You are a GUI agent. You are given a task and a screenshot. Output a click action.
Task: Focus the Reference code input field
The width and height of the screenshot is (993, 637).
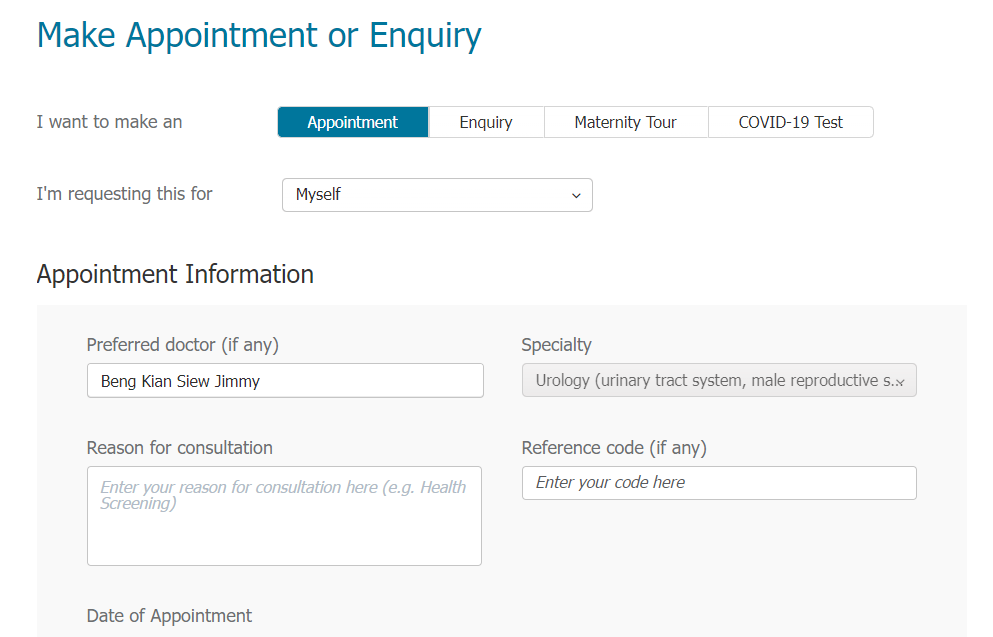719,483
